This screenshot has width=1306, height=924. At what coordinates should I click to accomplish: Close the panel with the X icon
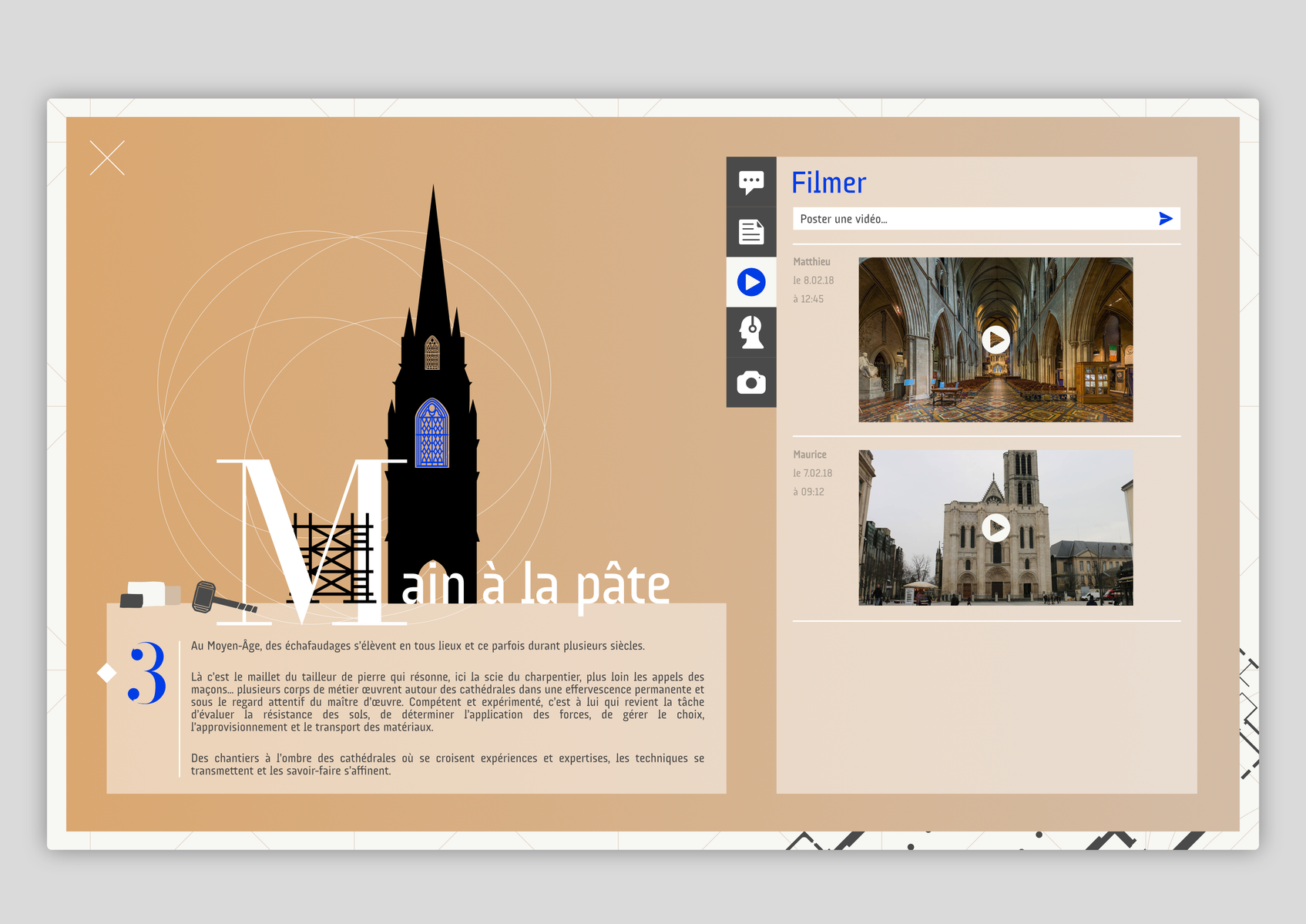(107, 158)
